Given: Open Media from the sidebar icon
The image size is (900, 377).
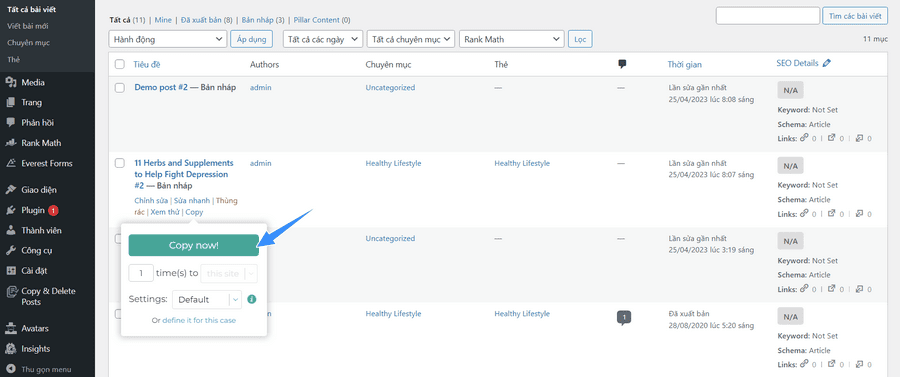Looking at the screenshot, I should tap(10, 83).
